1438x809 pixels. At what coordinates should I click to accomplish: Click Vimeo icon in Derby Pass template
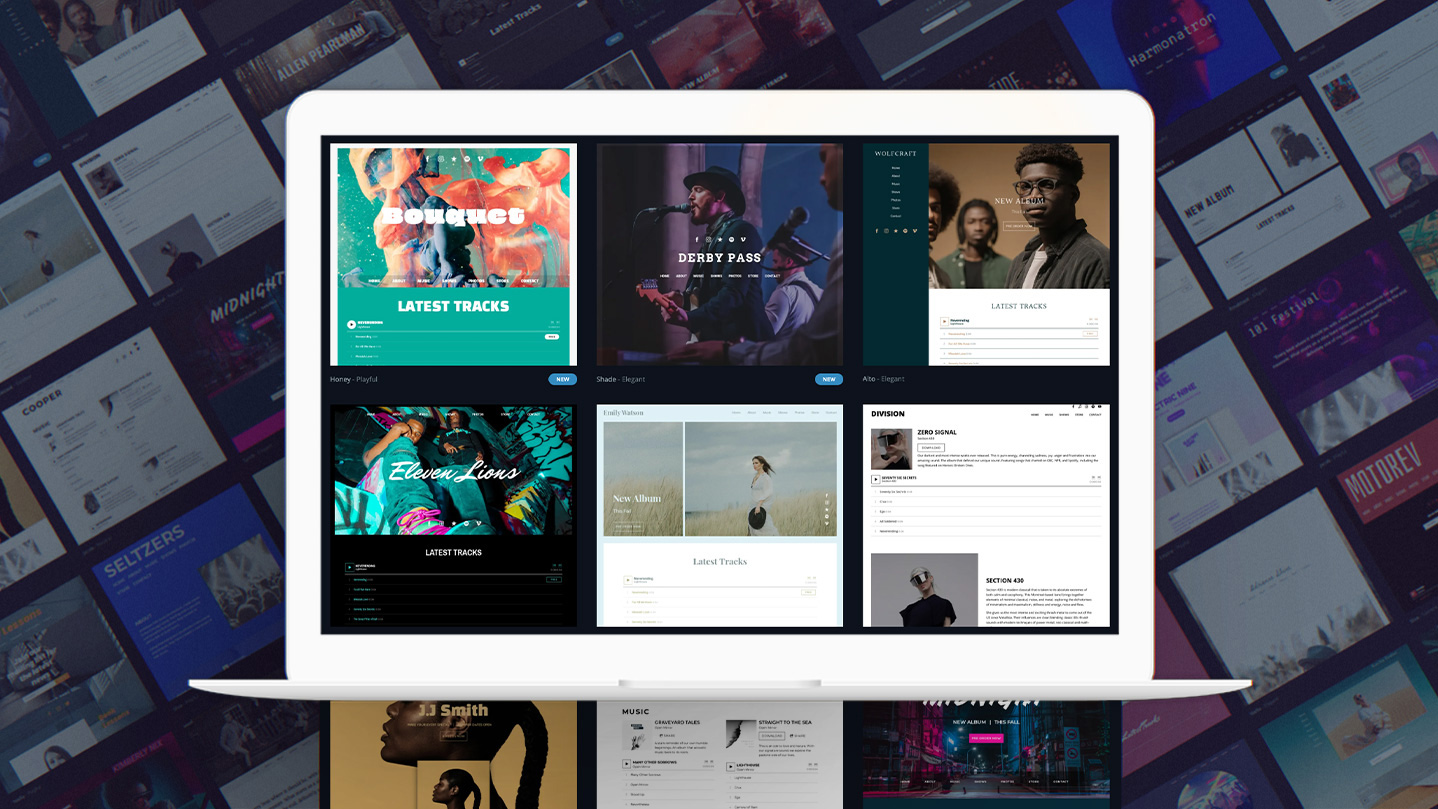tap(743, 239)
